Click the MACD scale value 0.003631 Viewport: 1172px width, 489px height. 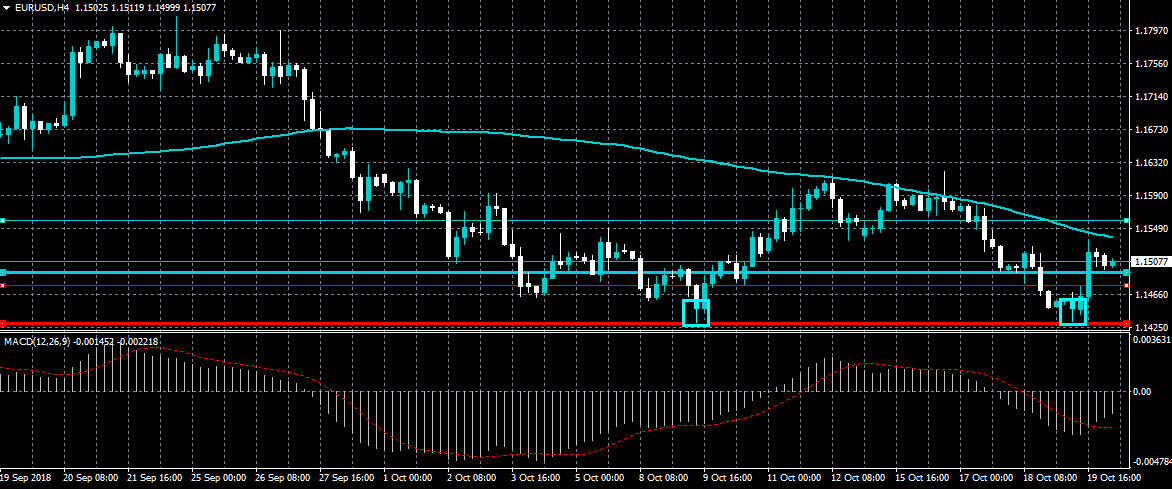(x=1152, y=340)
